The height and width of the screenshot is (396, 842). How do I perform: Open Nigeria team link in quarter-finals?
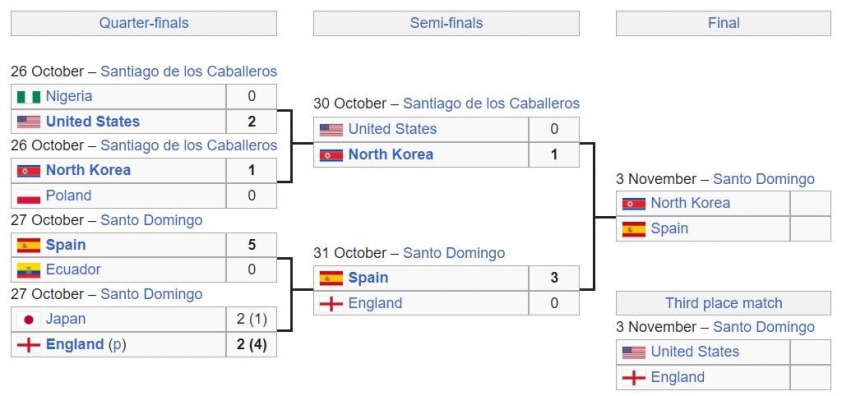[x=69, y=96]
